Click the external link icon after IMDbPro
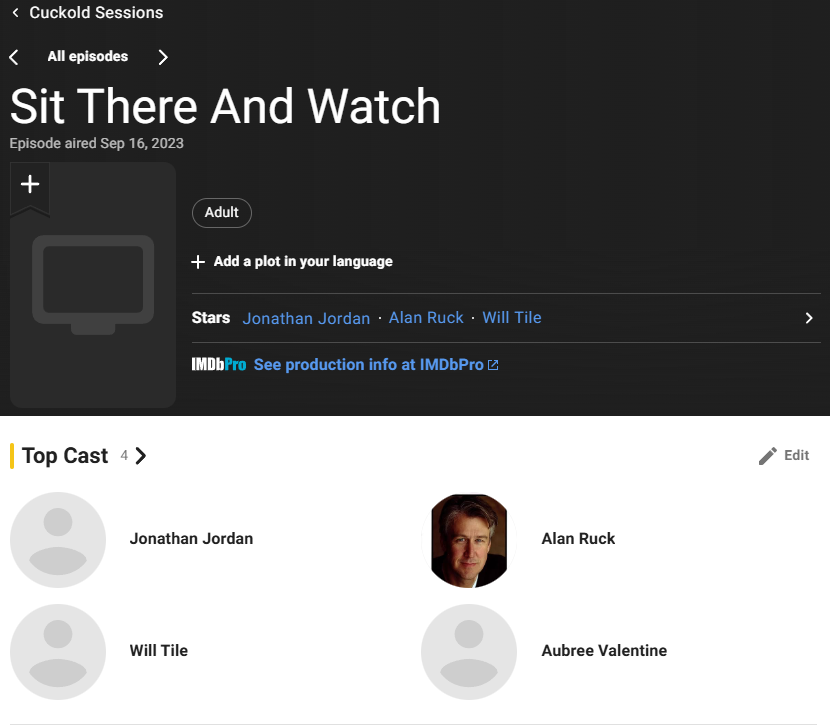Image resolution: width=830 pixels, height=728 pixels. [493, 365]
